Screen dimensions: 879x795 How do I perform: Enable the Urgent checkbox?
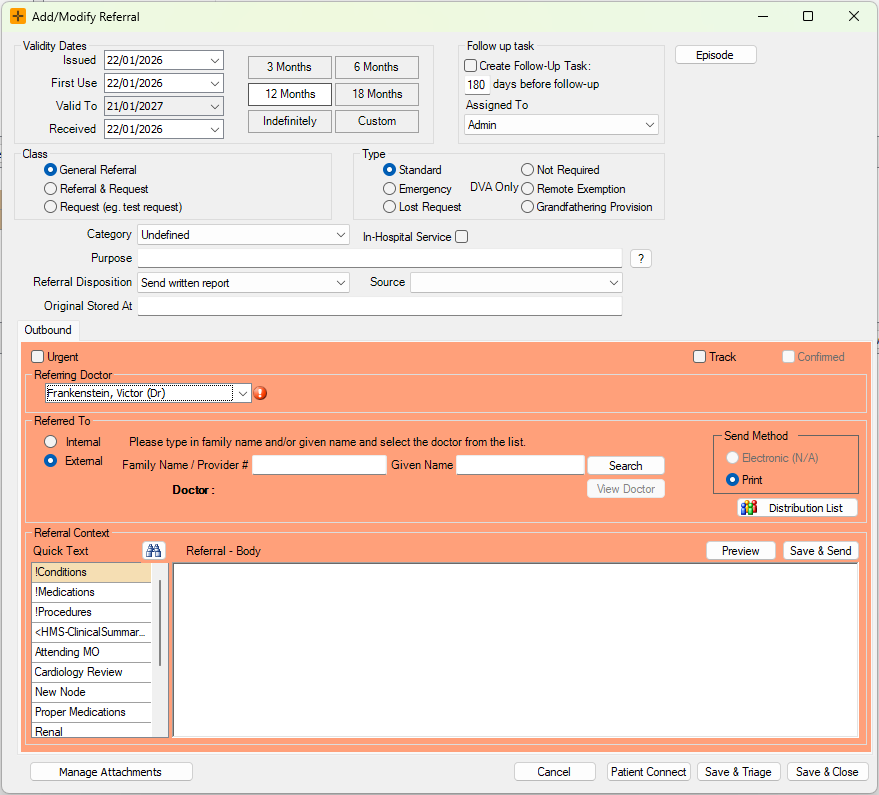[38, 357]
